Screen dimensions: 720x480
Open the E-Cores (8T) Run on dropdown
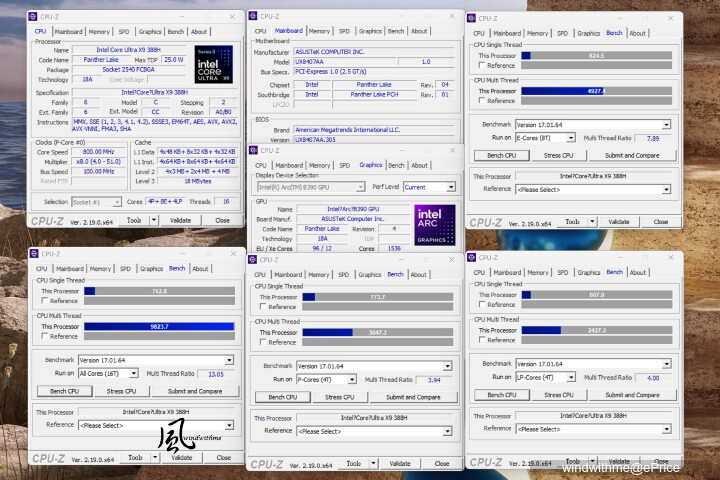tap(545, 138)
